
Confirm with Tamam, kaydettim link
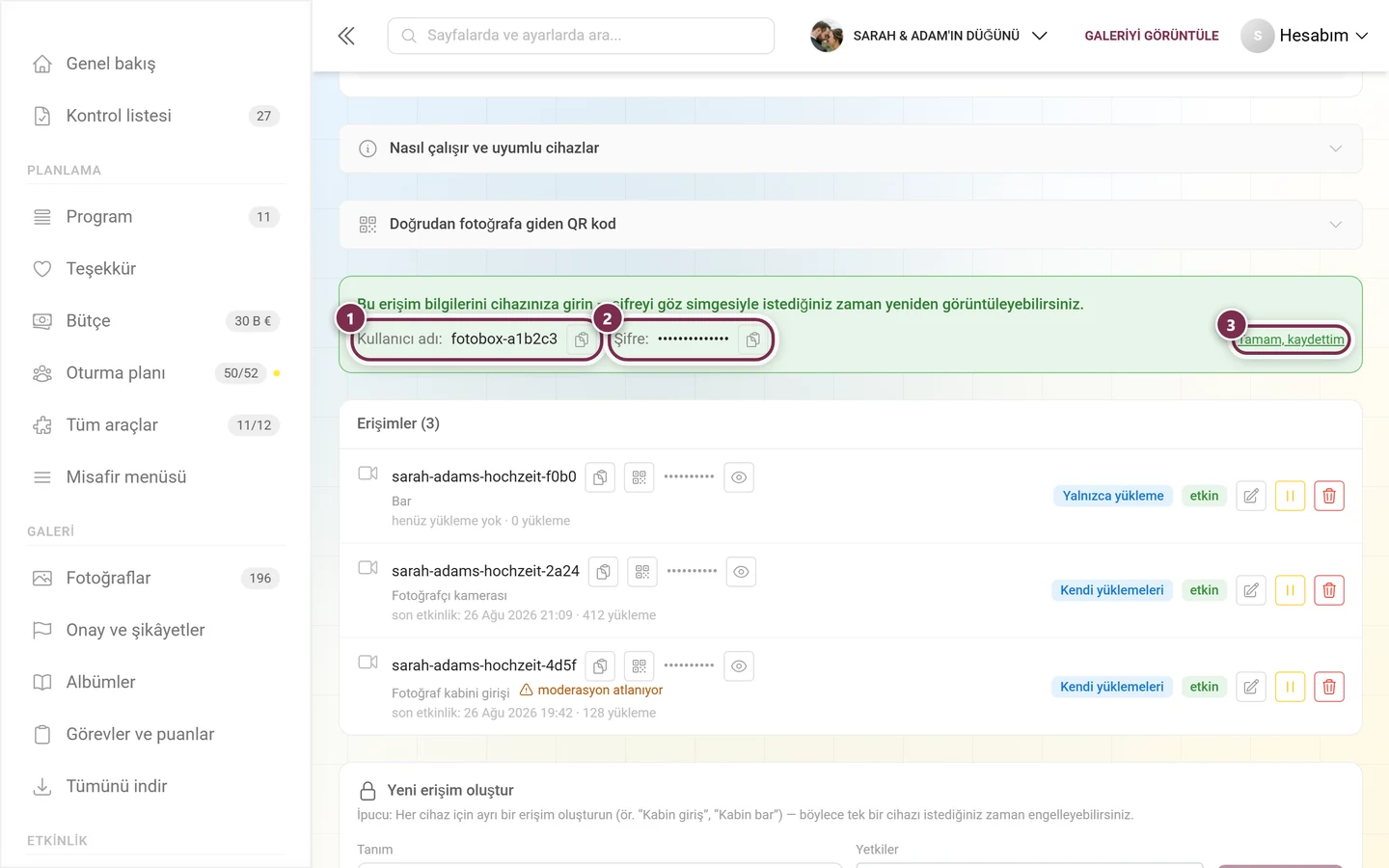[1292, 339]
